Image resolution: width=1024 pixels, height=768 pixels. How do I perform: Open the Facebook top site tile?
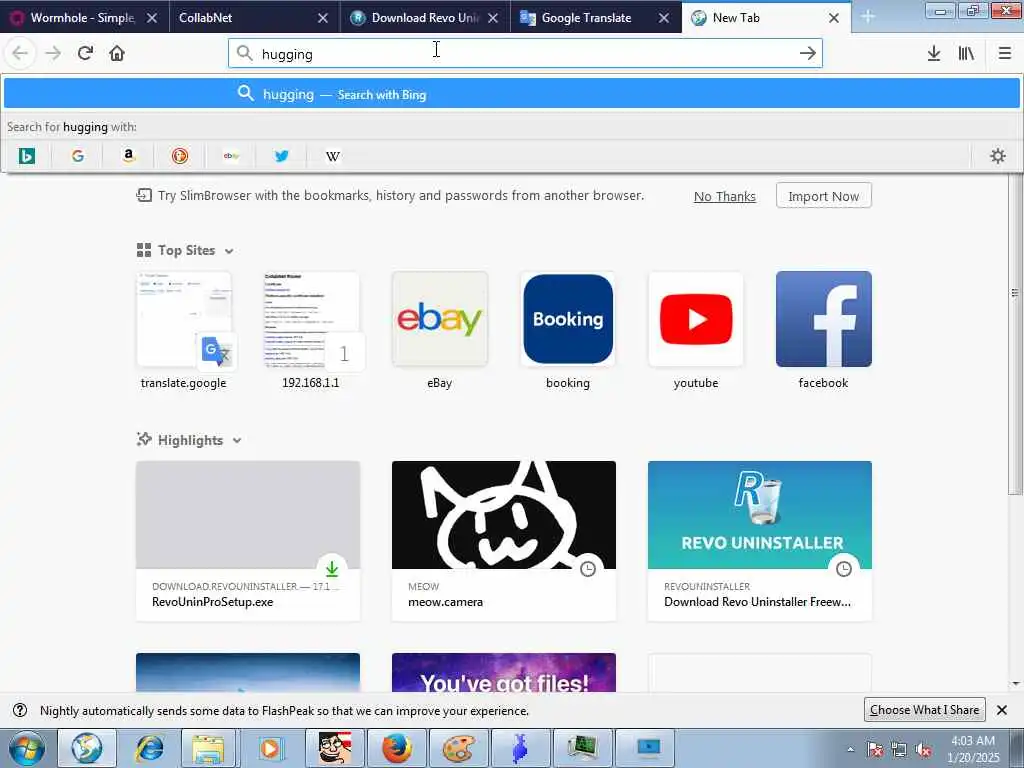click(x=824, y=332)
